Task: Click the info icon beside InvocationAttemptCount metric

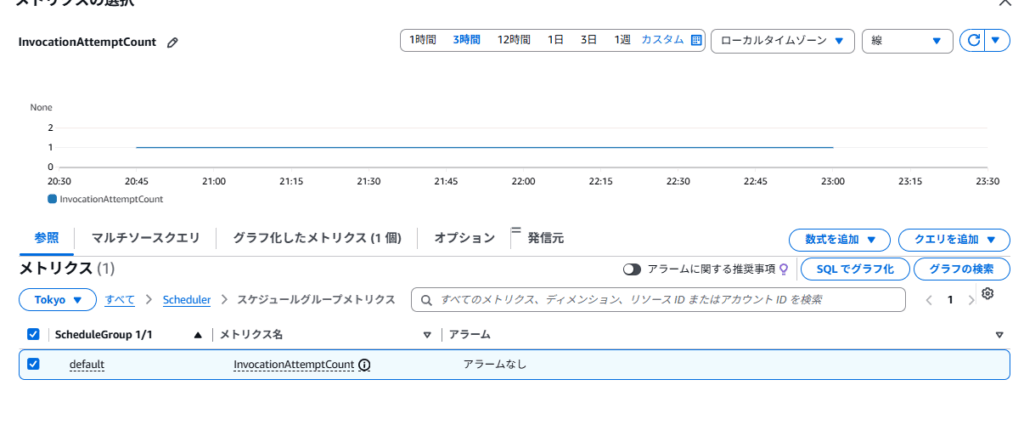Action: tap(364, 365)
